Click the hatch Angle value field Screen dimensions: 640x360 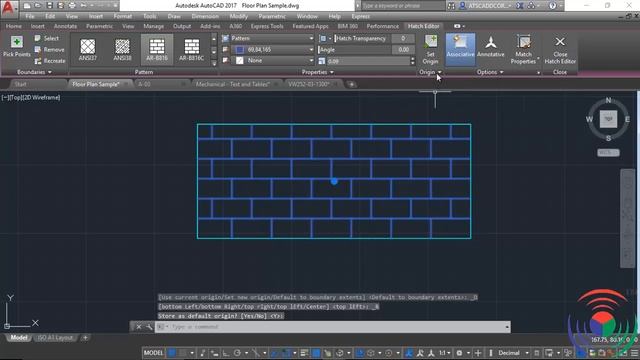(x=404, y=49)
